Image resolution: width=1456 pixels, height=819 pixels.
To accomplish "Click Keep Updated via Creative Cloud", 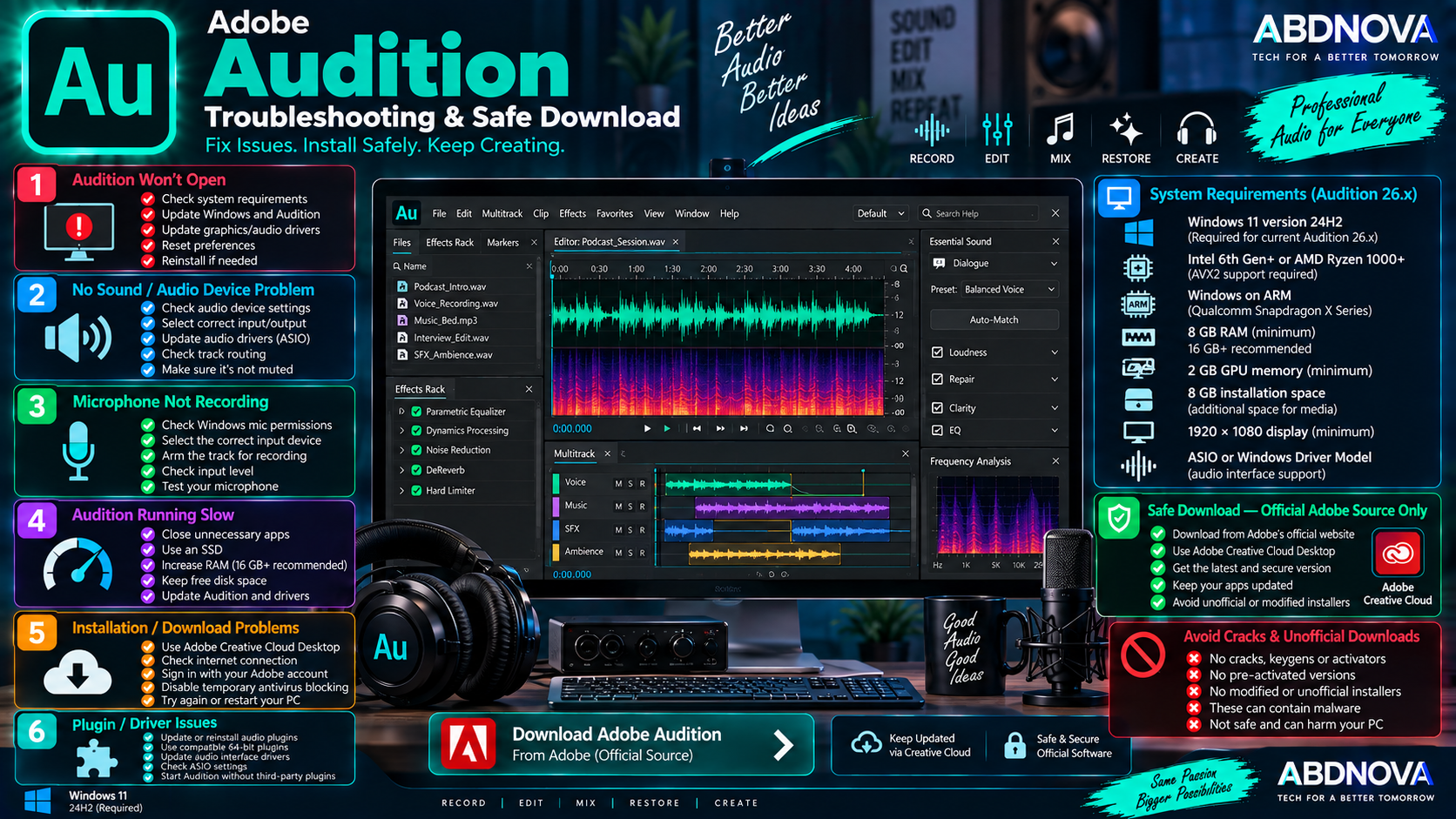I will 910,745.
